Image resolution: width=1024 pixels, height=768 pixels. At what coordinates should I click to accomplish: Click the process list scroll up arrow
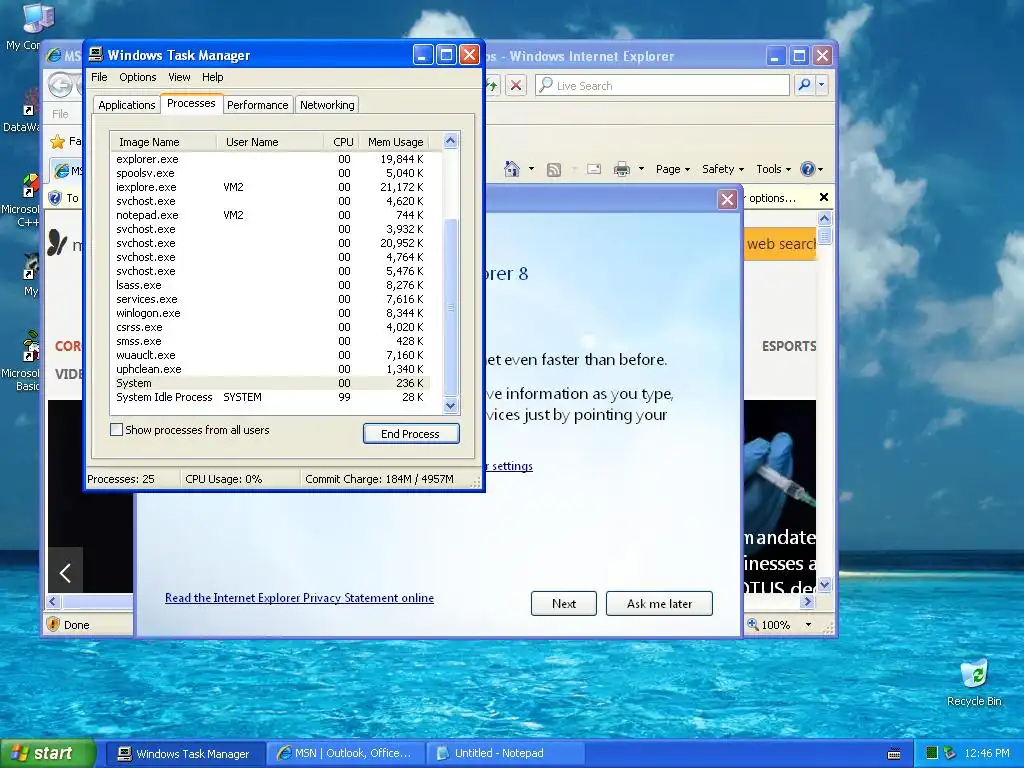(451, 140)
